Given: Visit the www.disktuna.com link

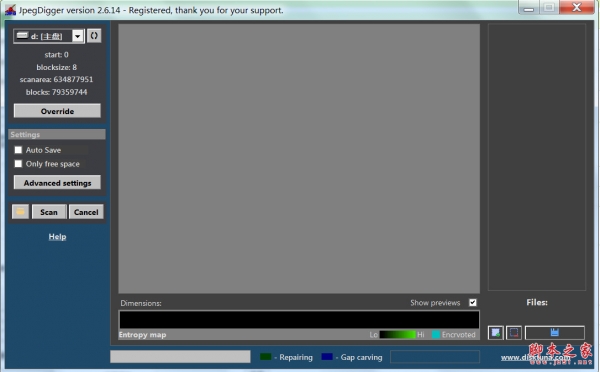Looking at the screenshot, I should (535, 357).
